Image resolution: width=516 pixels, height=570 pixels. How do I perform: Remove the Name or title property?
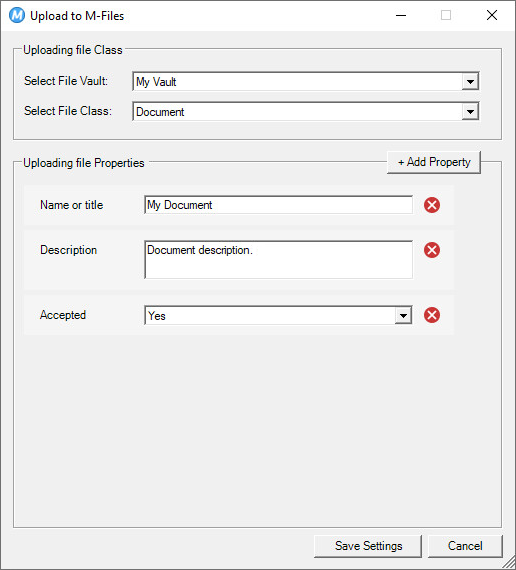432,205
